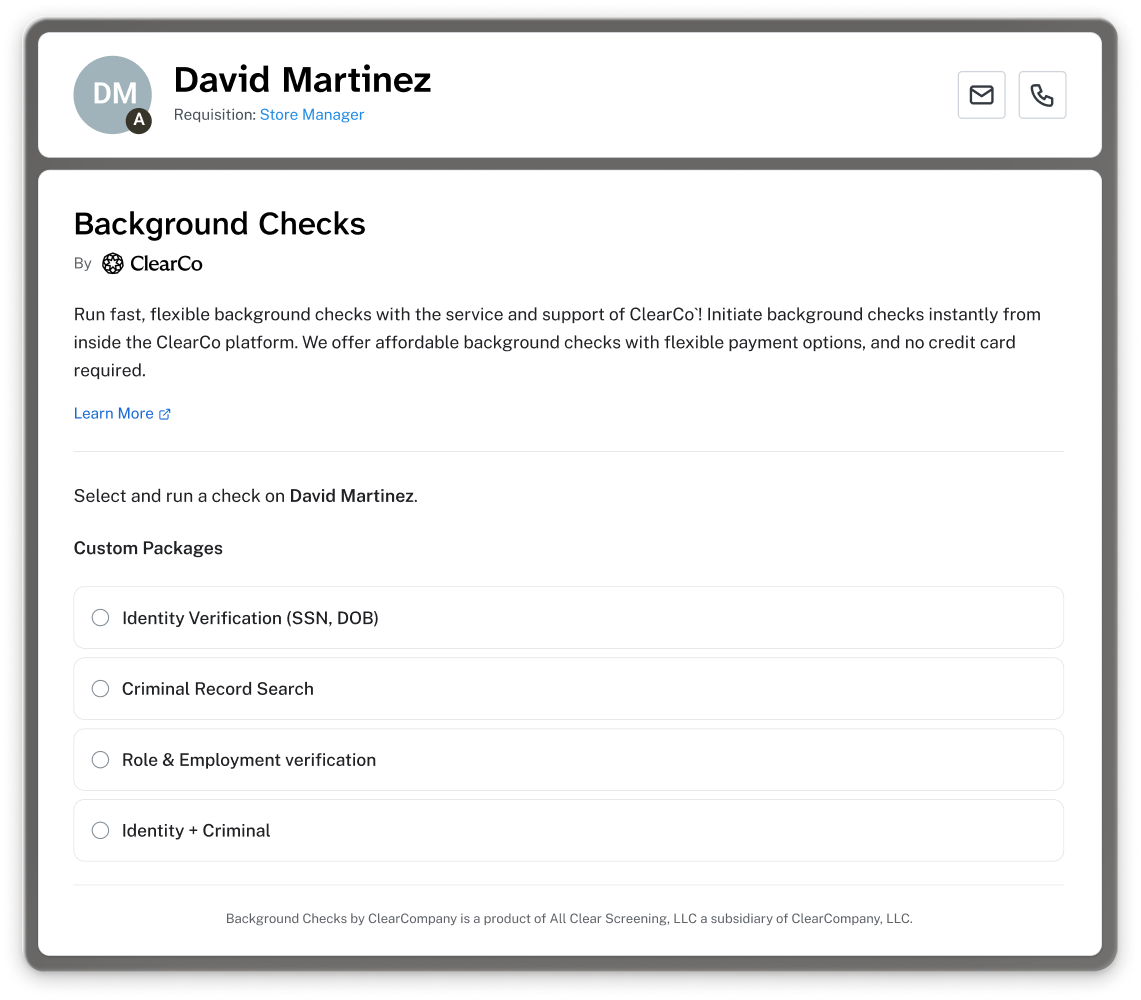Select the Identity Verification (SSN, DOB) package

100,617
